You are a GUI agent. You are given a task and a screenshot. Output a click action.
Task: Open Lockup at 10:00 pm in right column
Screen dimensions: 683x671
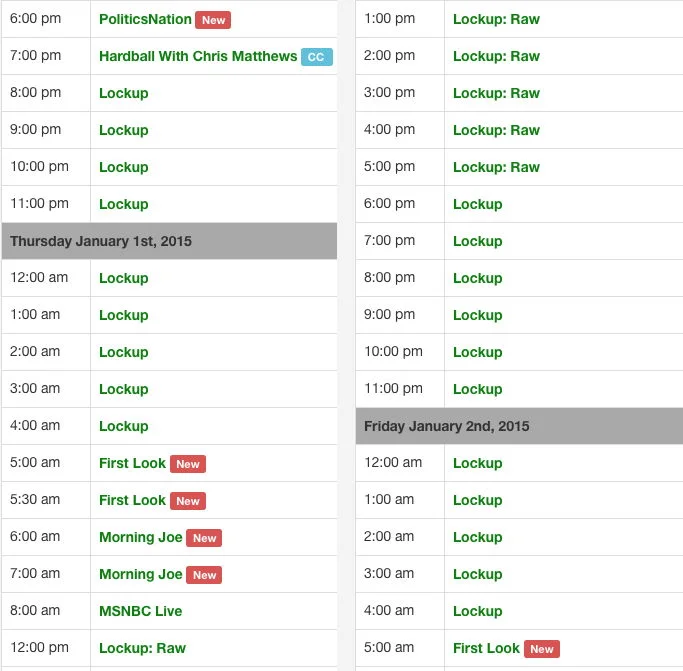point(478,352)
